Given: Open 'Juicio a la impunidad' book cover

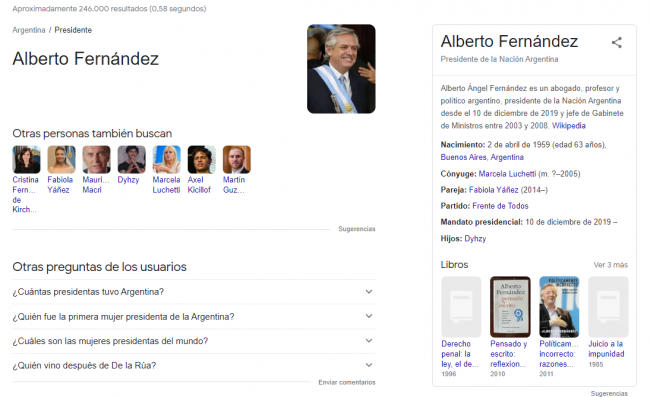Looking at the screenshot, I should (x=608, y=307).
